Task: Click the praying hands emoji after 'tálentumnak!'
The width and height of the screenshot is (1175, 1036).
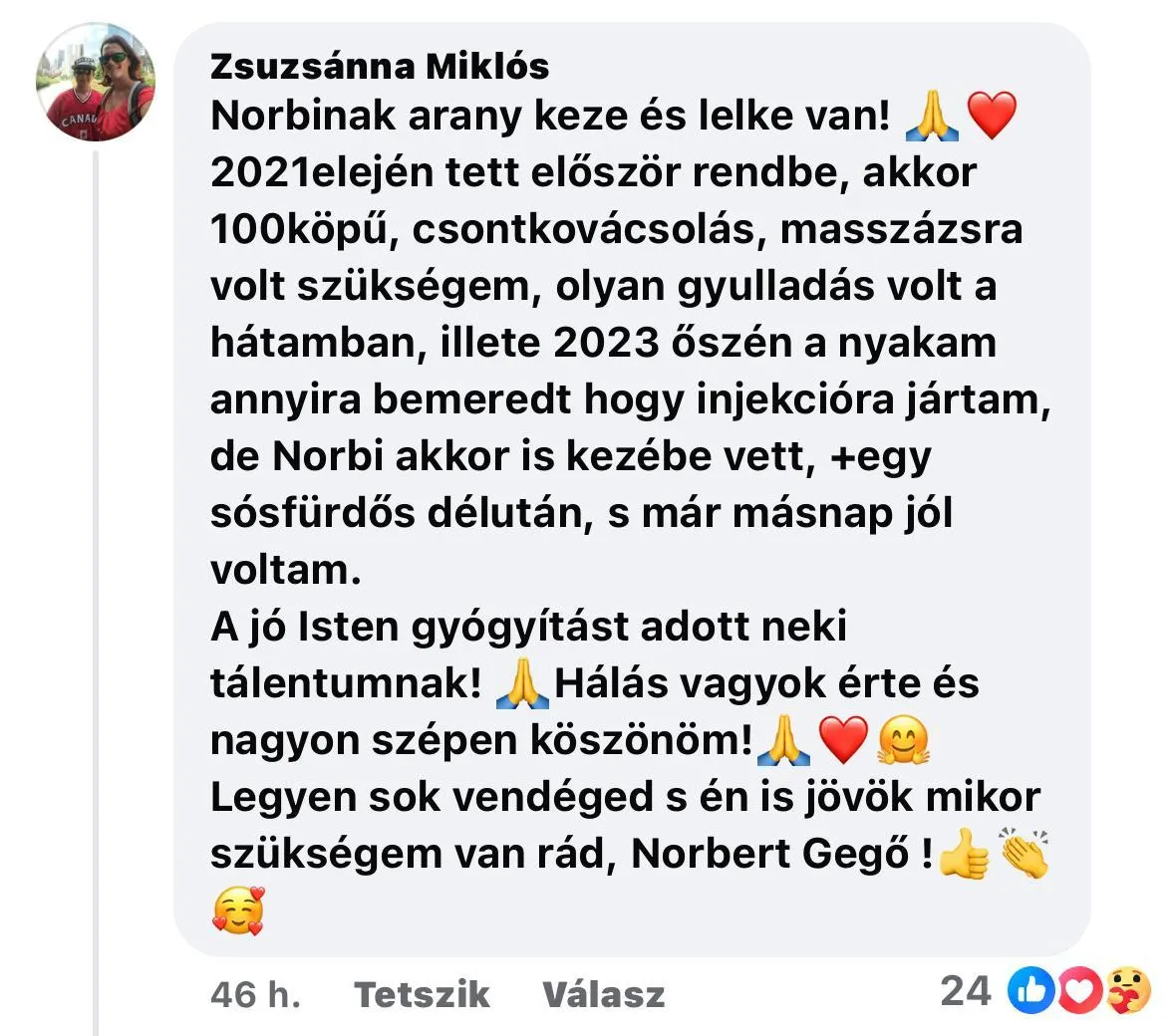Action: [x=523, y=683]
